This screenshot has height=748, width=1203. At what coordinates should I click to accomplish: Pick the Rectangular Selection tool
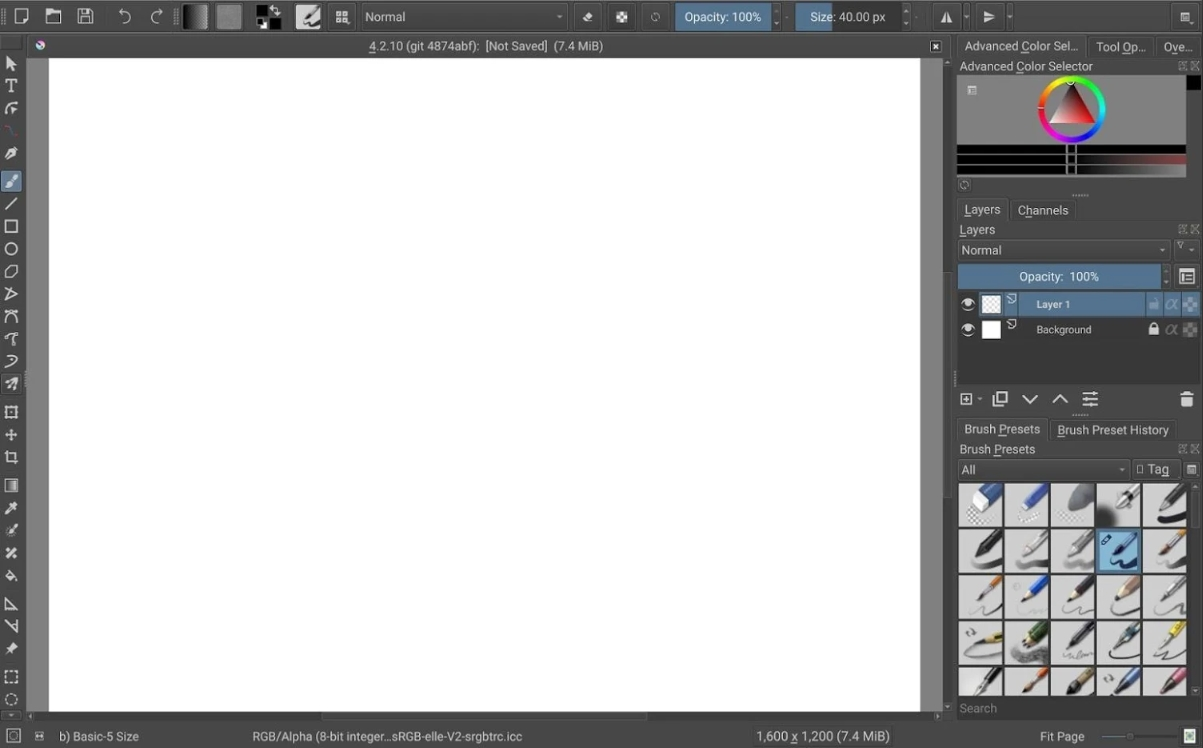12,675
